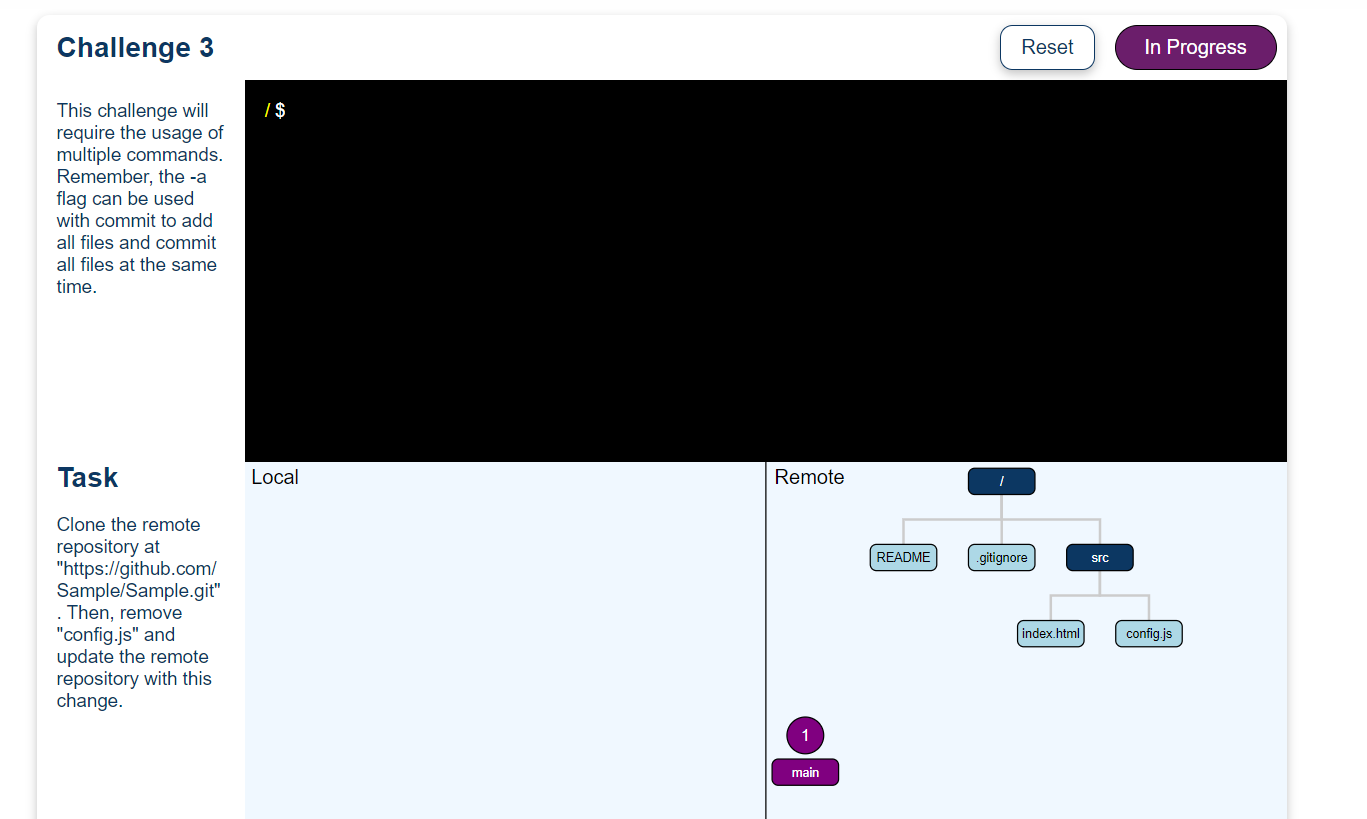Select the index.html file node

pyautogui.click(x=1050, y=633)
